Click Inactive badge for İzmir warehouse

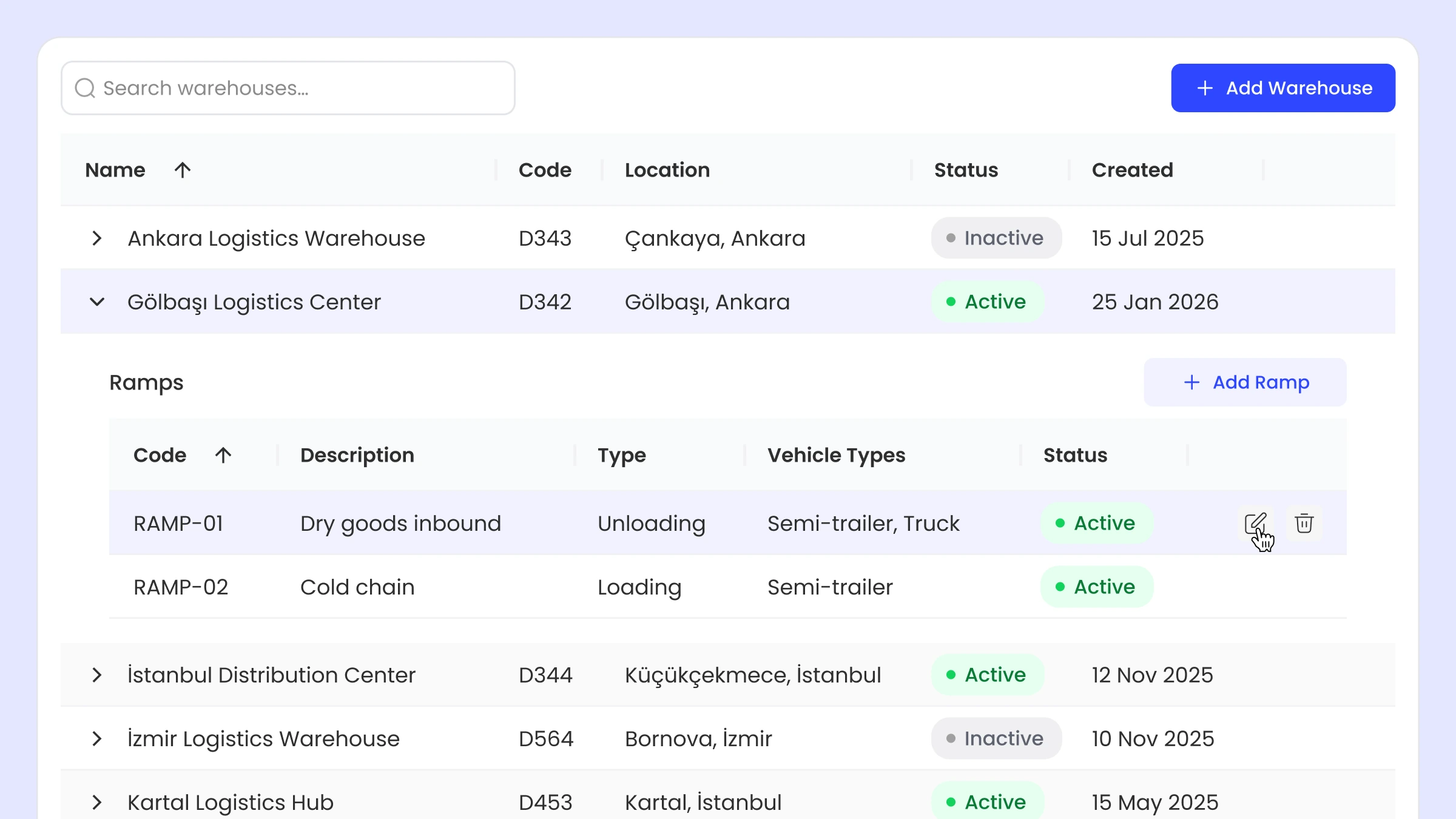(x=996, y=738)
